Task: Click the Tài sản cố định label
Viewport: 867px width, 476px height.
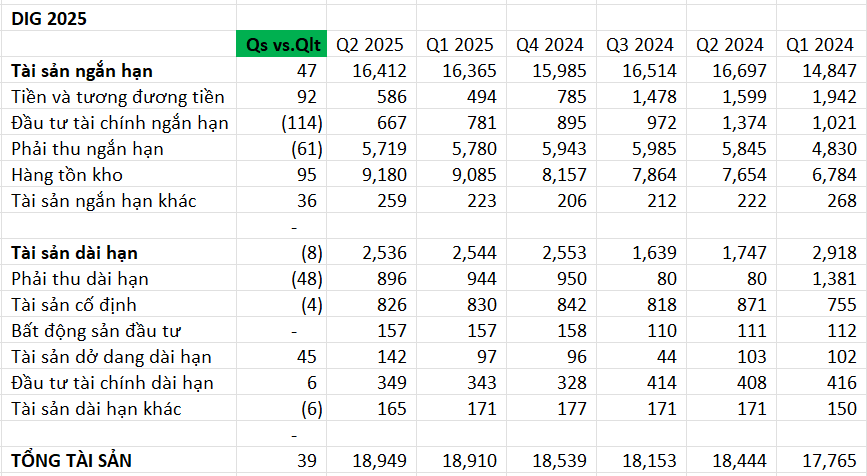Action: point(74,305)
